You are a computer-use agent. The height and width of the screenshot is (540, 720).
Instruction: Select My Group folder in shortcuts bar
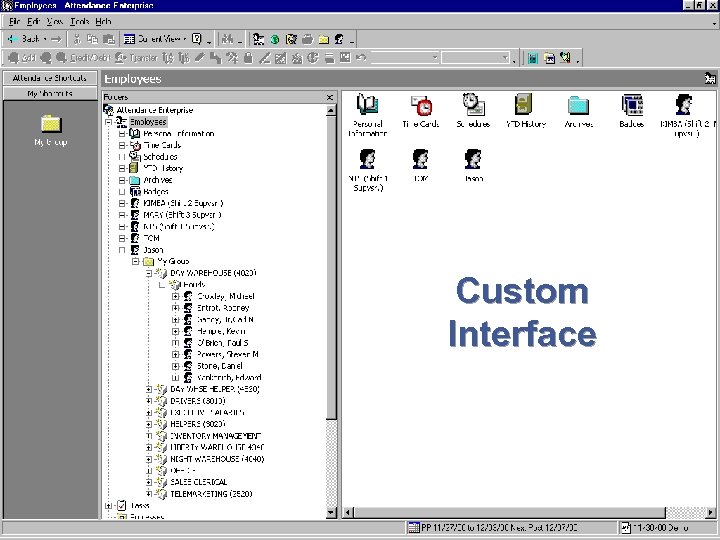(51, 124)
